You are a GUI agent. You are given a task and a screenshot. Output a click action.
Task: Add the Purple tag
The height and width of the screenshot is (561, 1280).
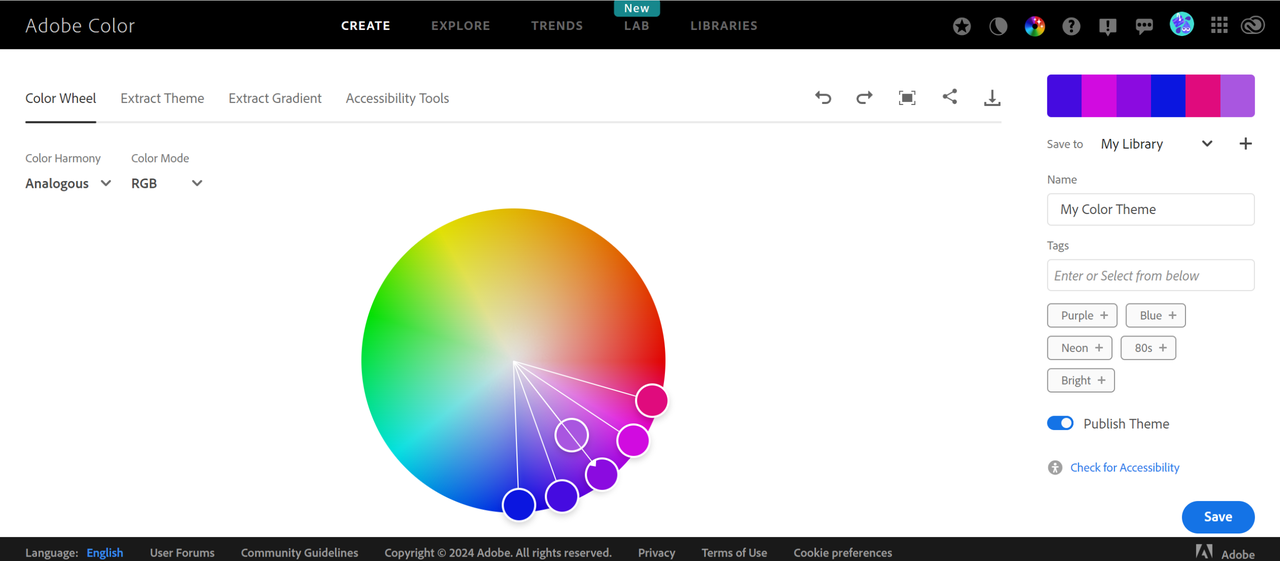click(1083, 315)
